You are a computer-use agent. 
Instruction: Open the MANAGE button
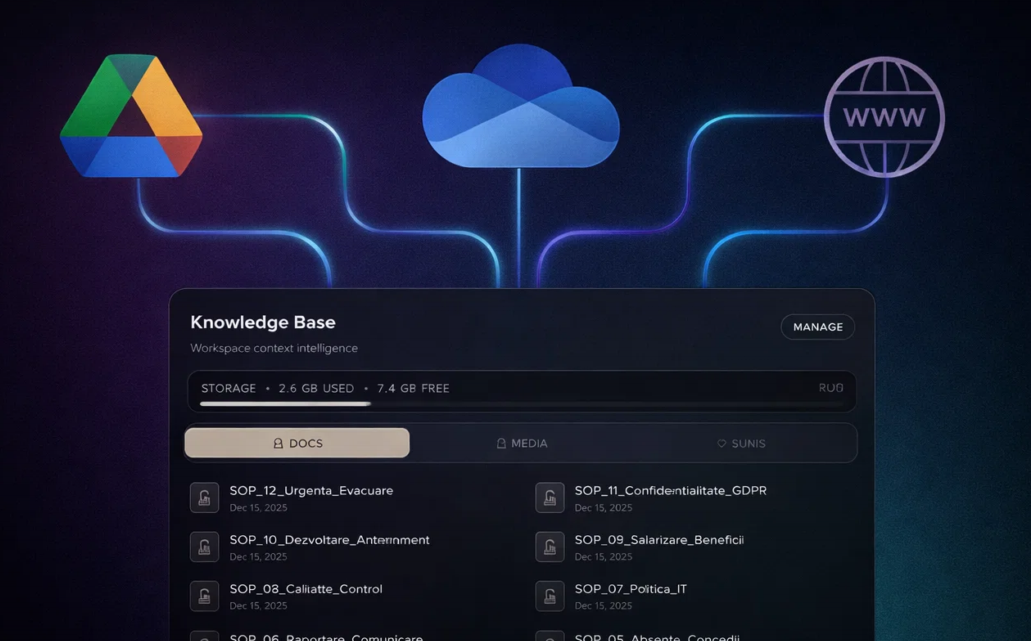[817, 327]
